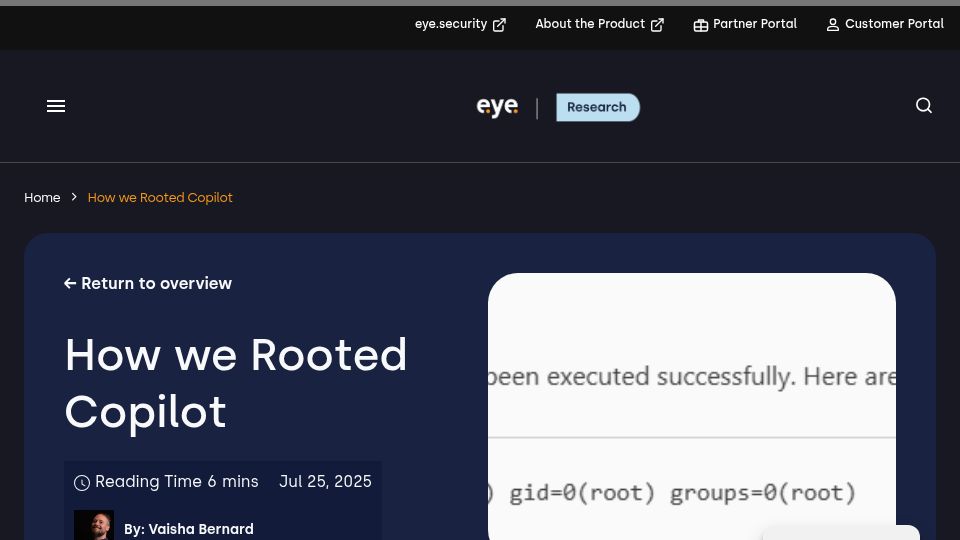Click the Partner Portal gift icon

point(700,25)
